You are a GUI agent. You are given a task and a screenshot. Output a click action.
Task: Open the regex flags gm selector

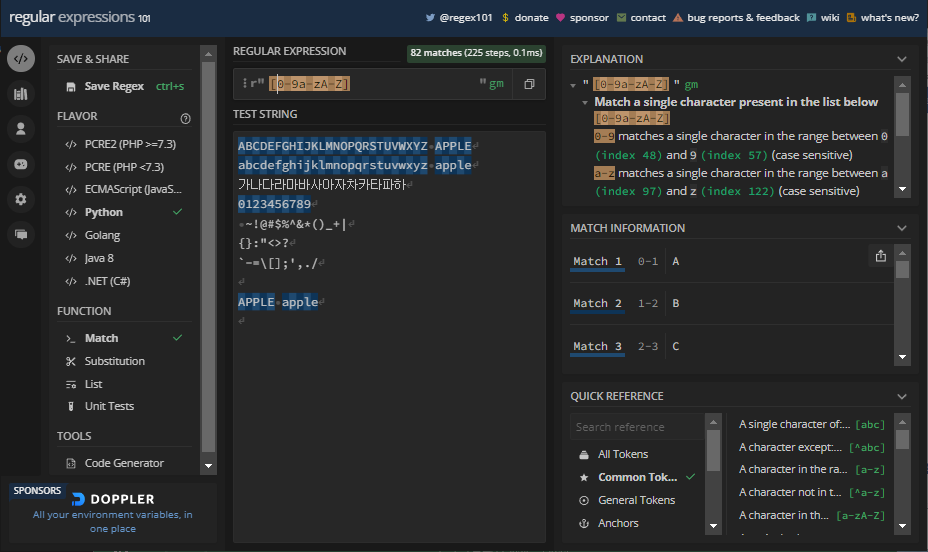pyautogui.click(x=496, y=83)
